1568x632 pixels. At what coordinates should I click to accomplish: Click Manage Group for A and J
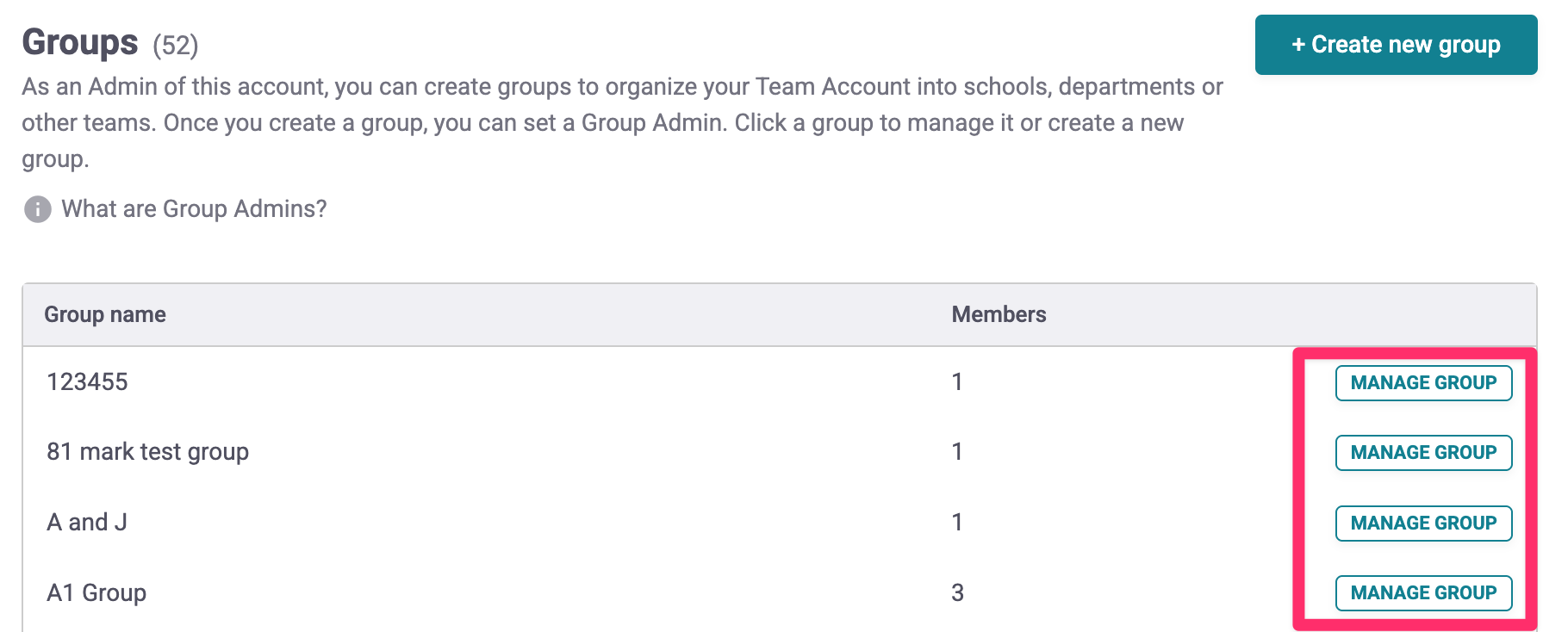[x=1422, y=524]
